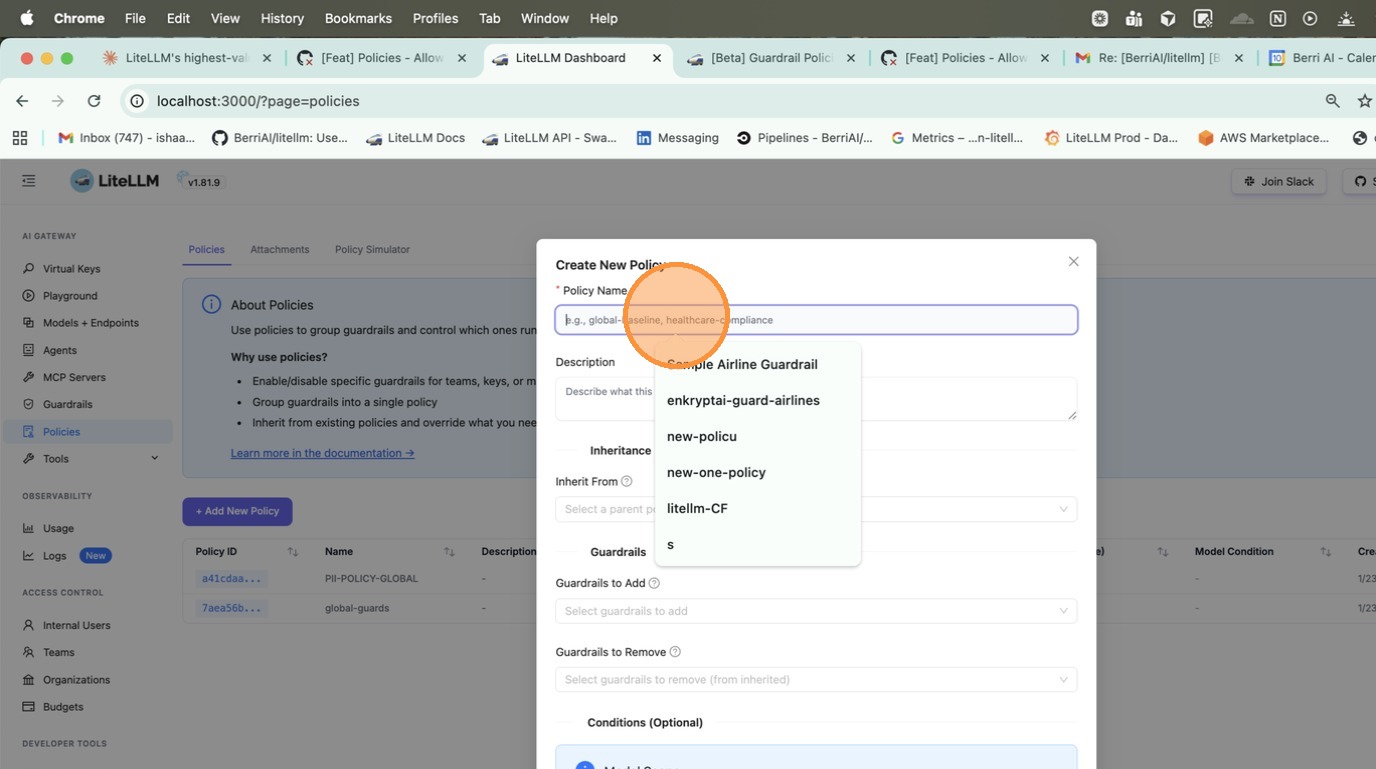The height and width of the screenshot is (769, 1376).
Task: Open the Guardrails to Add dropdown
Action: click(815, 611)
